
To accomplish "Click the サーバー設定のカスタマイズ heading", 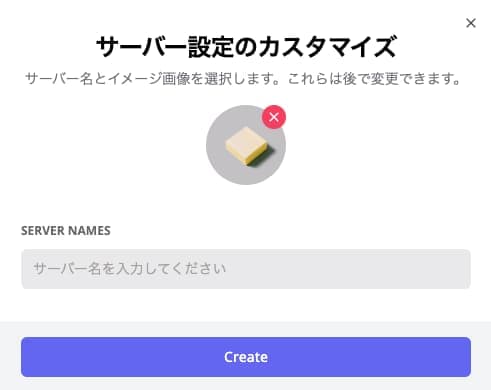I will point(246,47).
